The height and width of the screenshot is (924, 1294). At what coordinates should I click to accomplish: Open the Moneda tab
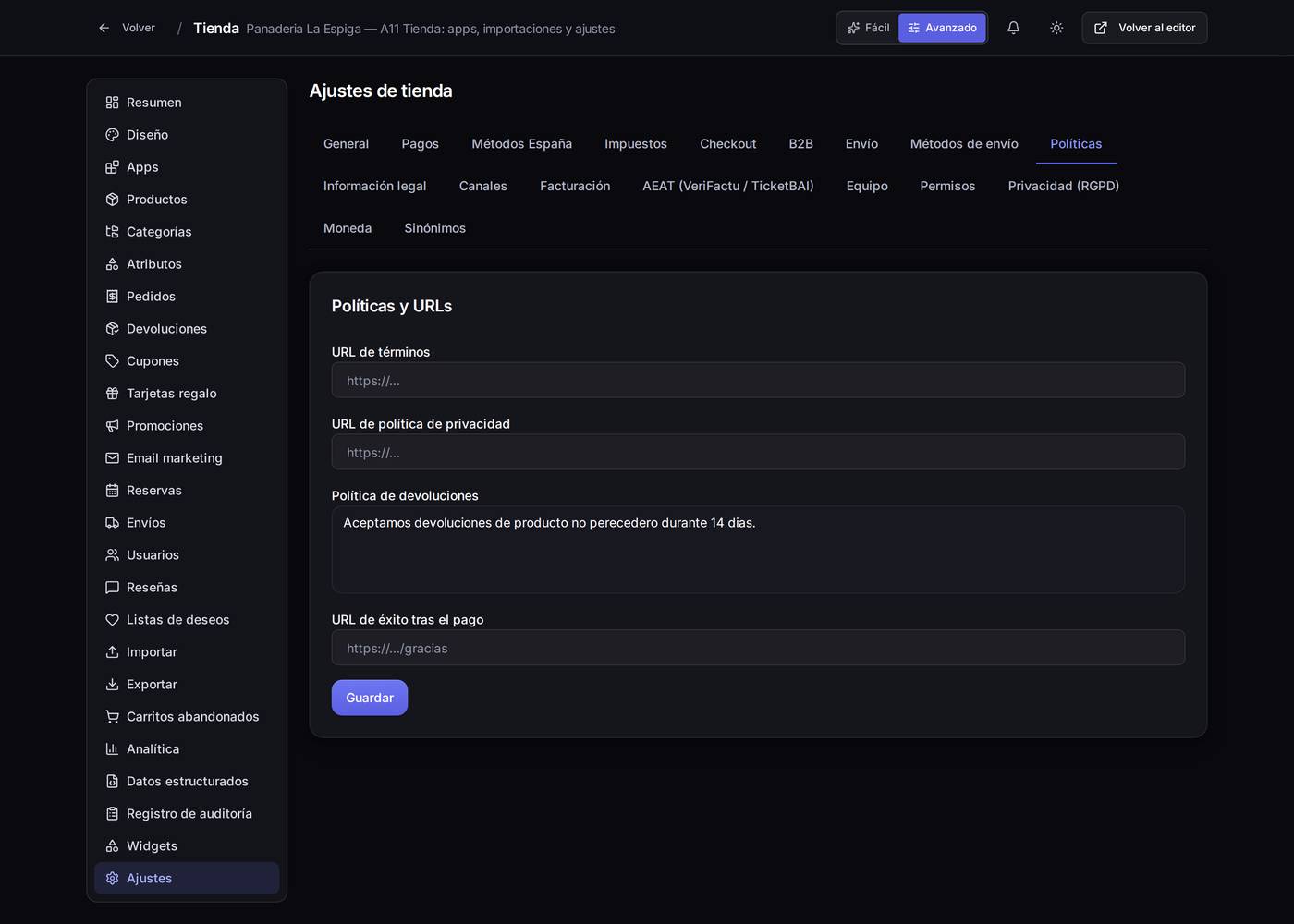(x=348, y=229)
